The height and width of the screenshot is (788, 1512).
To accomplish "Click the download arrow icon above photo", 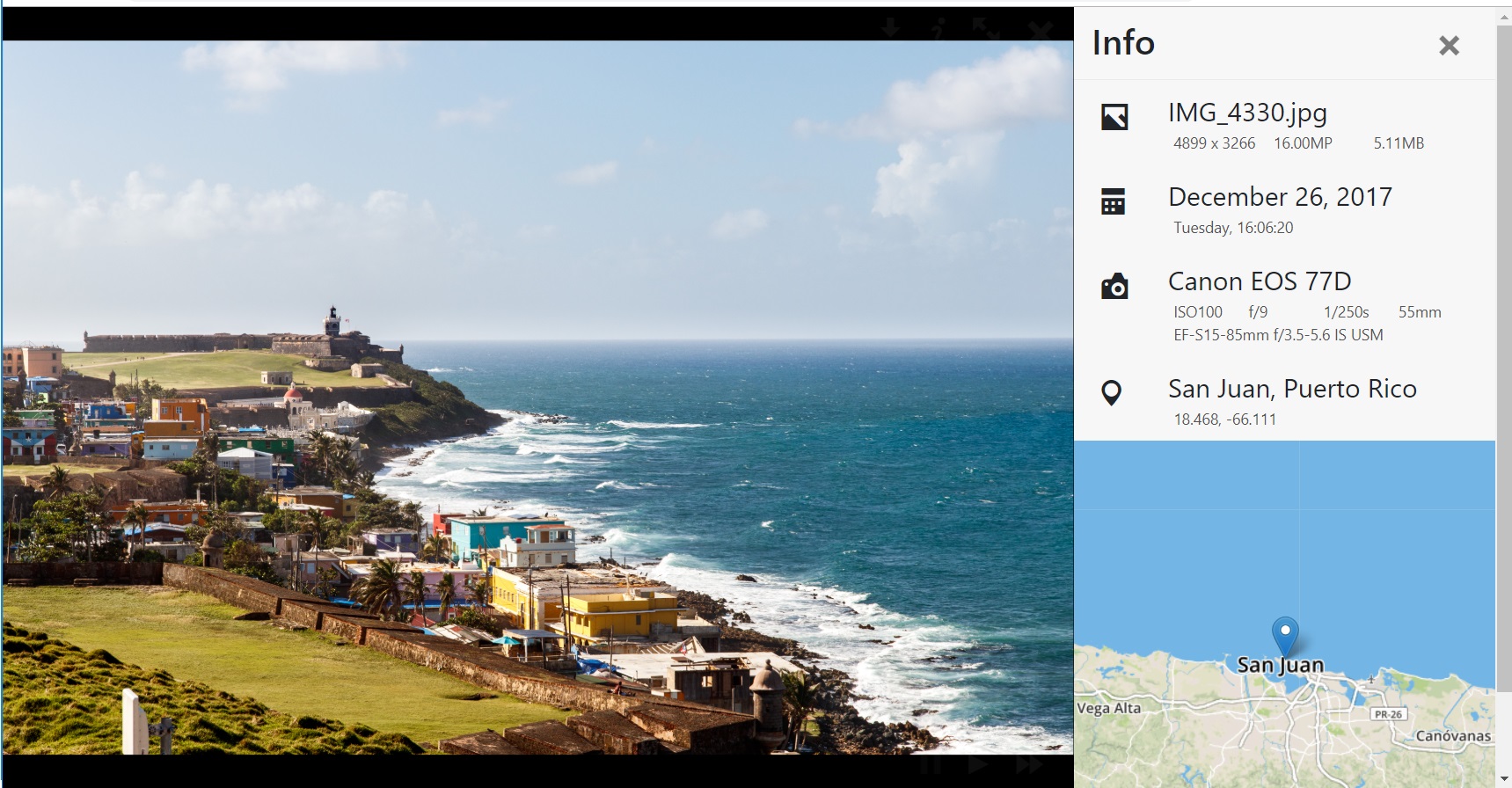I will [x=890, y=28].
